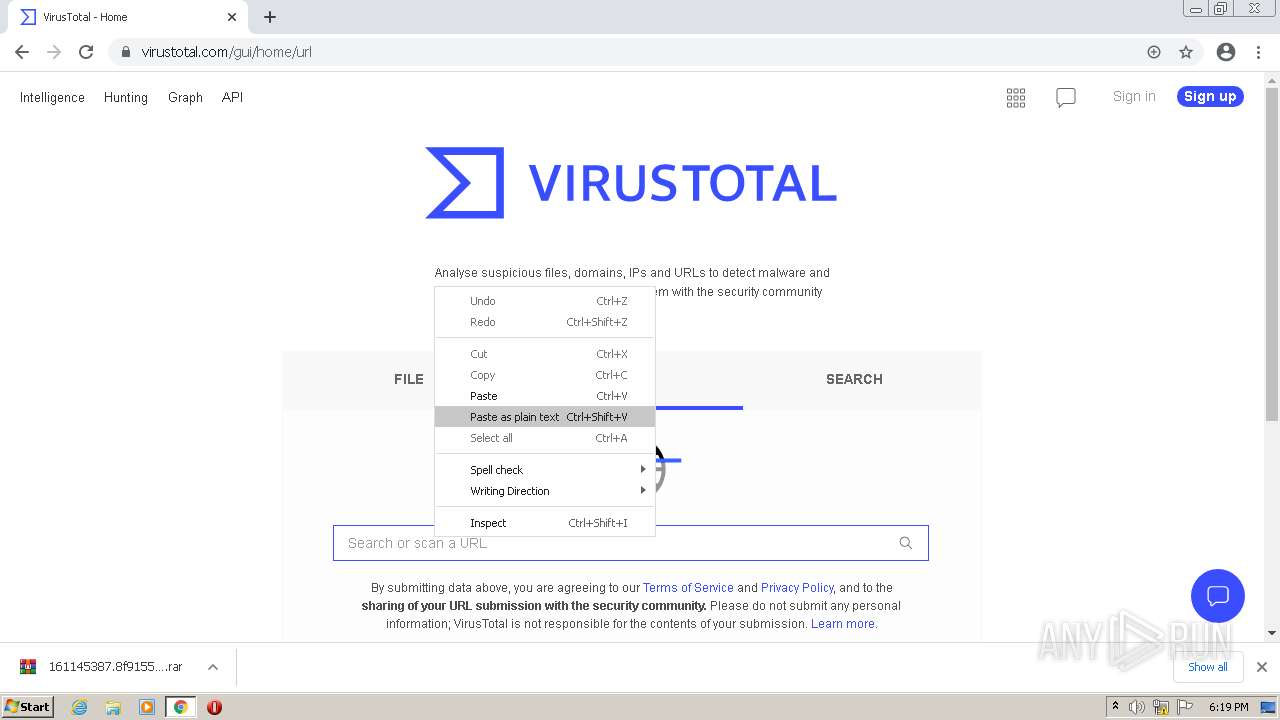Click the Sign in link
Image resolution: width=1280 pixels, height=720 pixels.
(x=1134, y=96)
